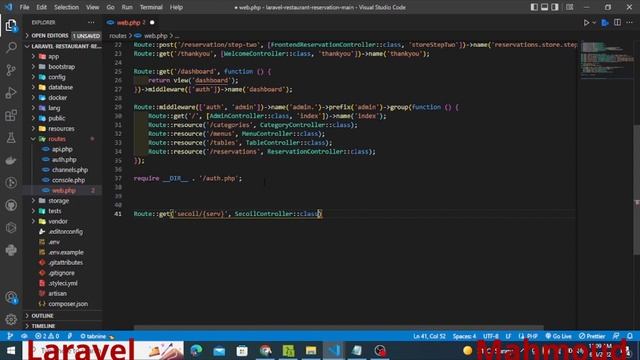The width and height of the screenshot is (640, 360).
Task: Open the Search view in activity bar
Action: click(11, 48)
